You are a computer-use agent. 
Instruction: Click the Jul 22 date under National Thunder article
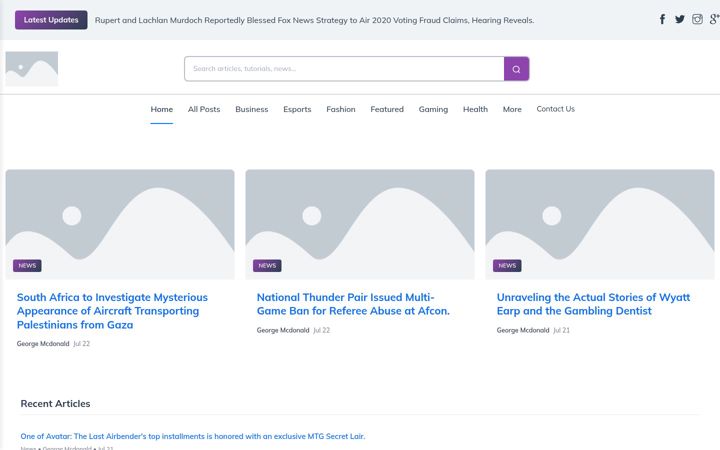pos(321,330)
